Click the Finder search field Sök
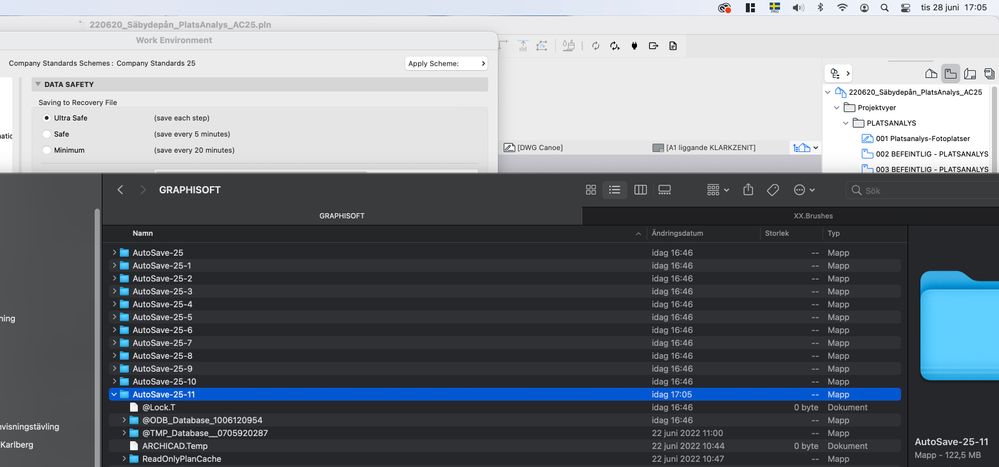The width and height of the screenshot is (999, 467). pyautogui.click(x=924, y=190)
